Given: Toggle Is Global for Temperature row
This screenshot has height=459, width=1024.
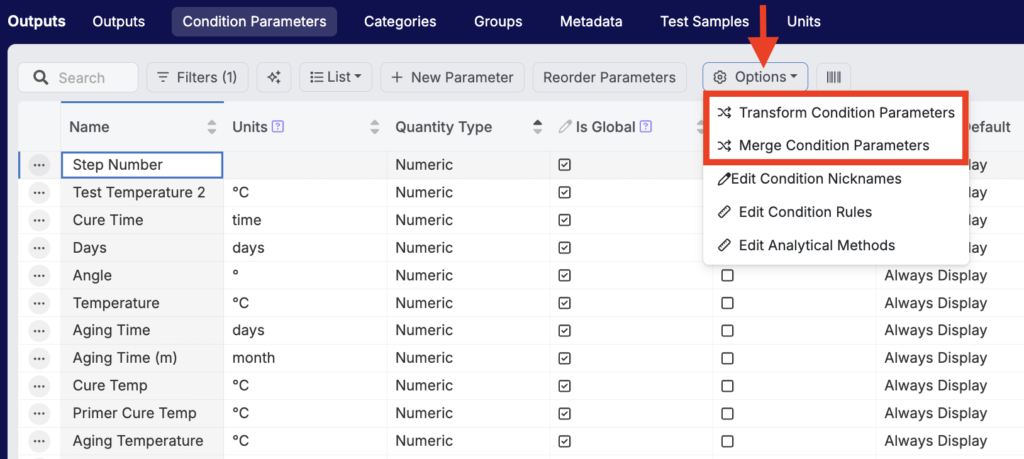Looking at the screenshot, I should click(x=564, y=303).
